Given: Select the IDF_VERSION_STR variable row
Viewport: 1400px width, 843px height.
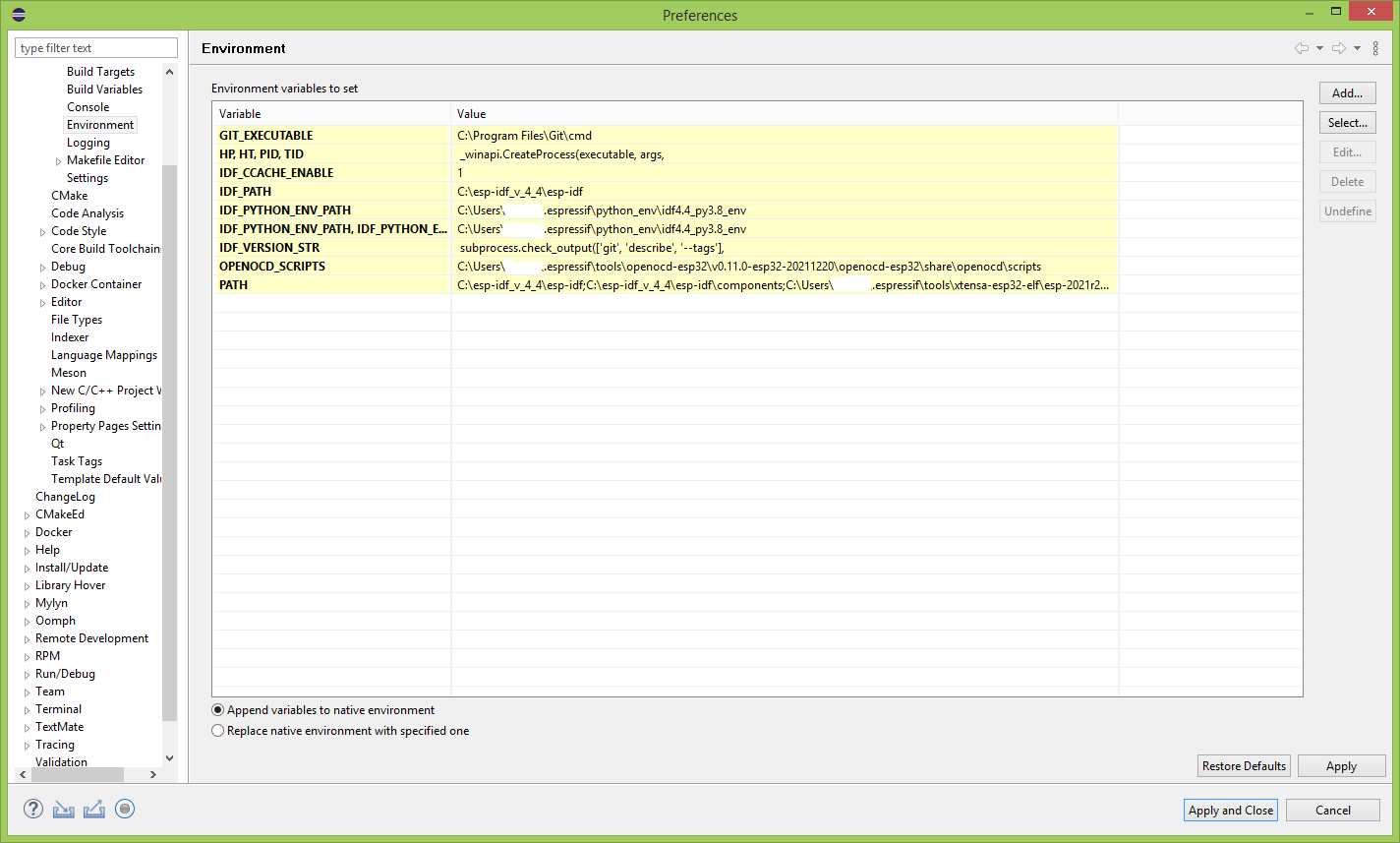Looking at the screenshot, I should pos(666,247).
